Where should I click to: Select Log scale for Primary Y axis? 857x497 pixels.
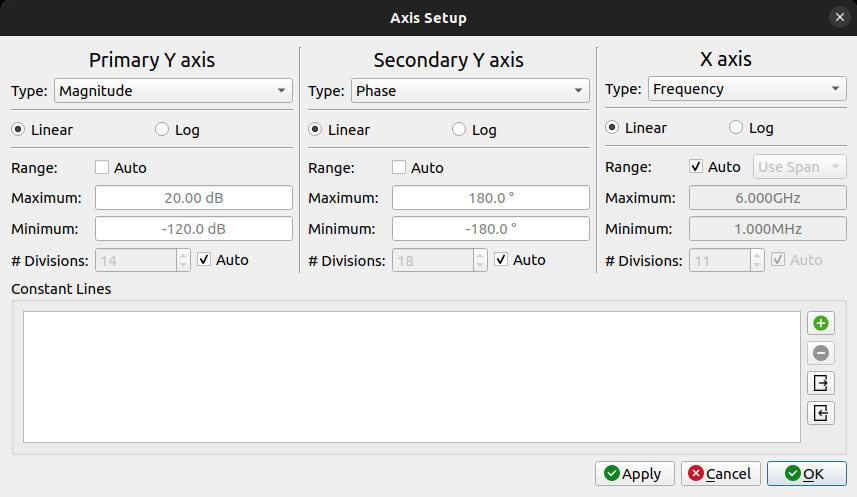162,130
